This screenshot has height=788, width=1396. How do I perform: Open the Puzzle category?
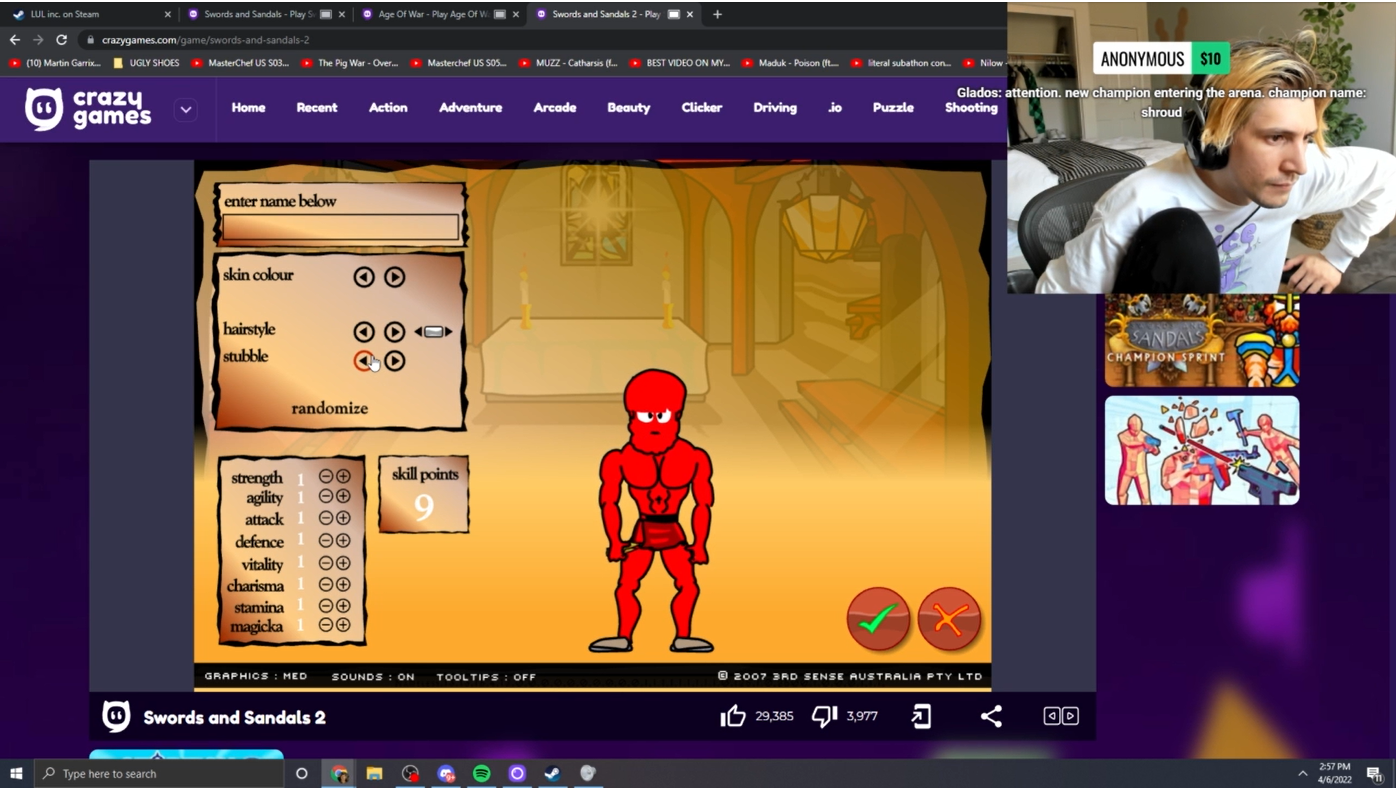[893, 107]
